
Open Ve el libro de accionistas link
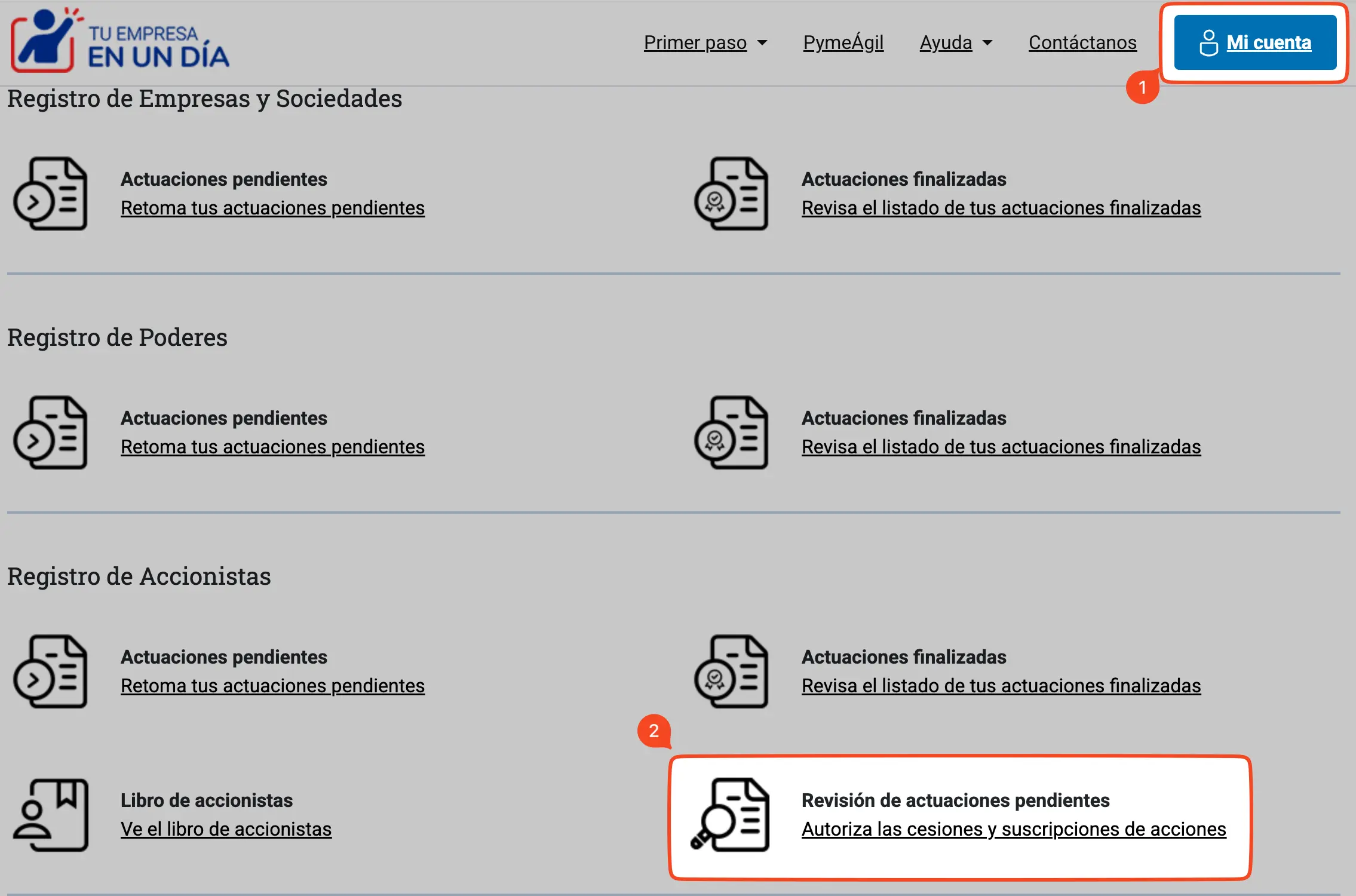point(226,829)
